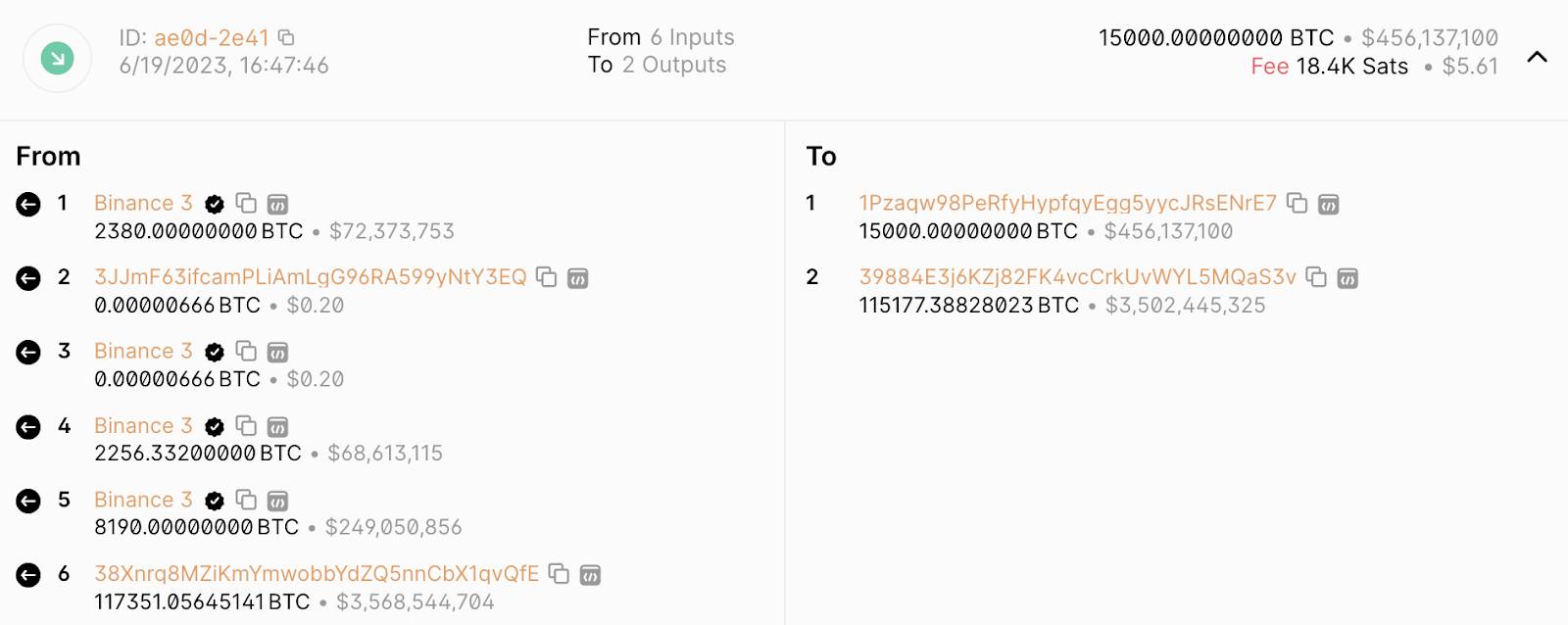Open address 1Pzaqw98PeRfyHypfqyEgg5yycJRsENrE7
Viewport: 1568px width, 625px height.
(1067, 203)
